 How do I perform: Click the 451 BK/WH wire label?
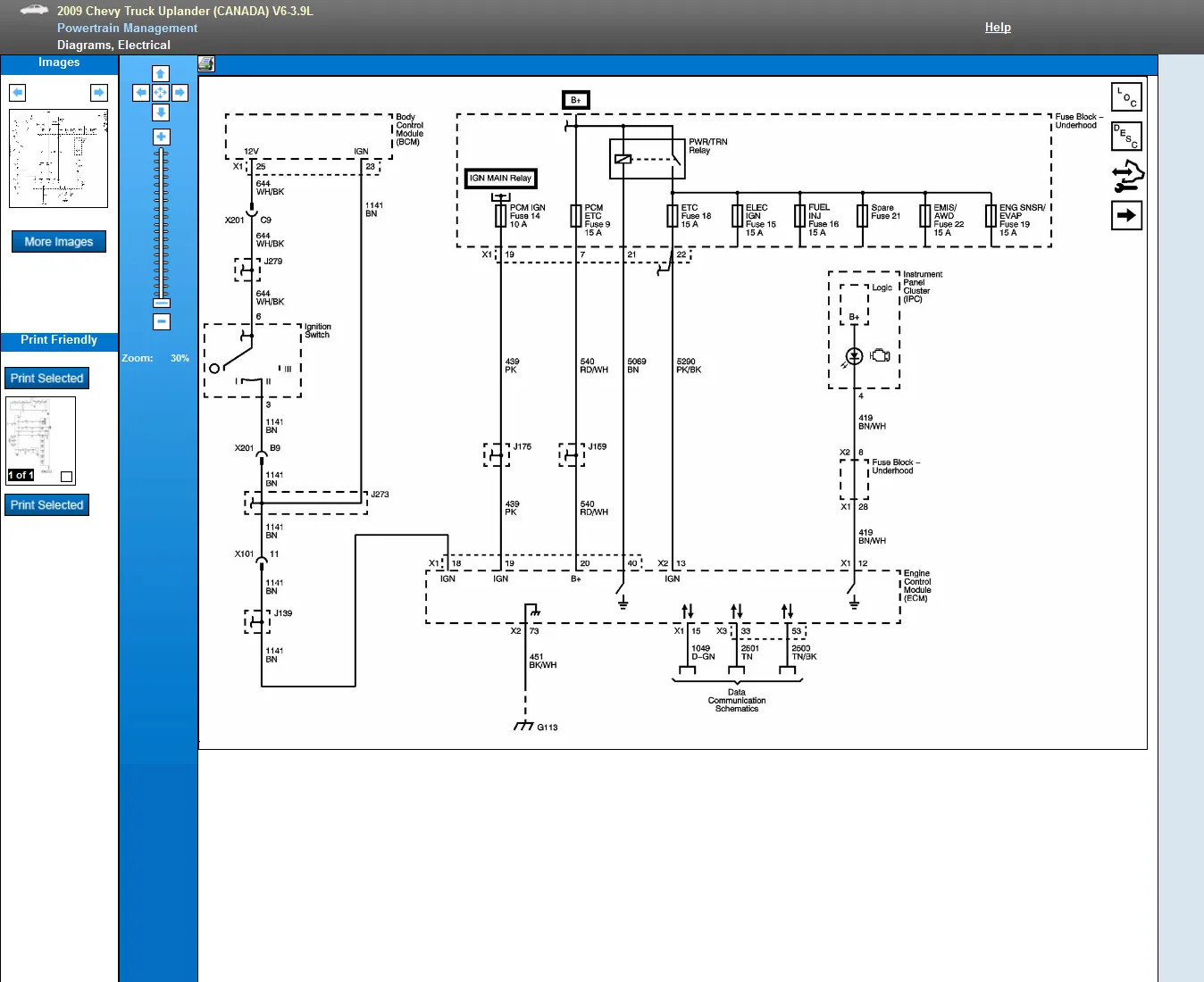click(542, 661)
